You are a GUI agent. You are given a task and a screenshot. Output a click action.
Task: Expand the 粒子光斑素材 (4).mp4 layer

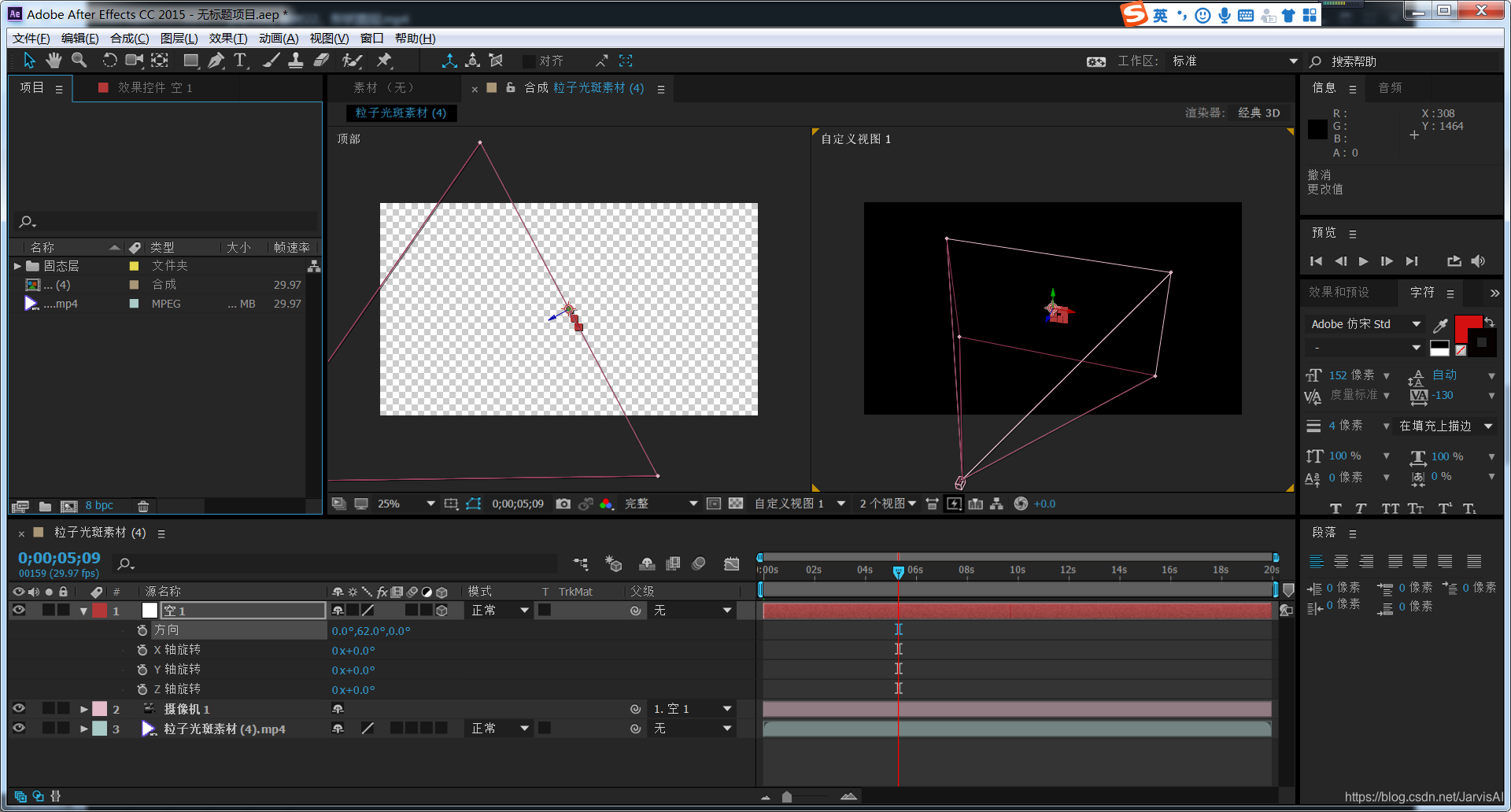[x=83, y=729]
